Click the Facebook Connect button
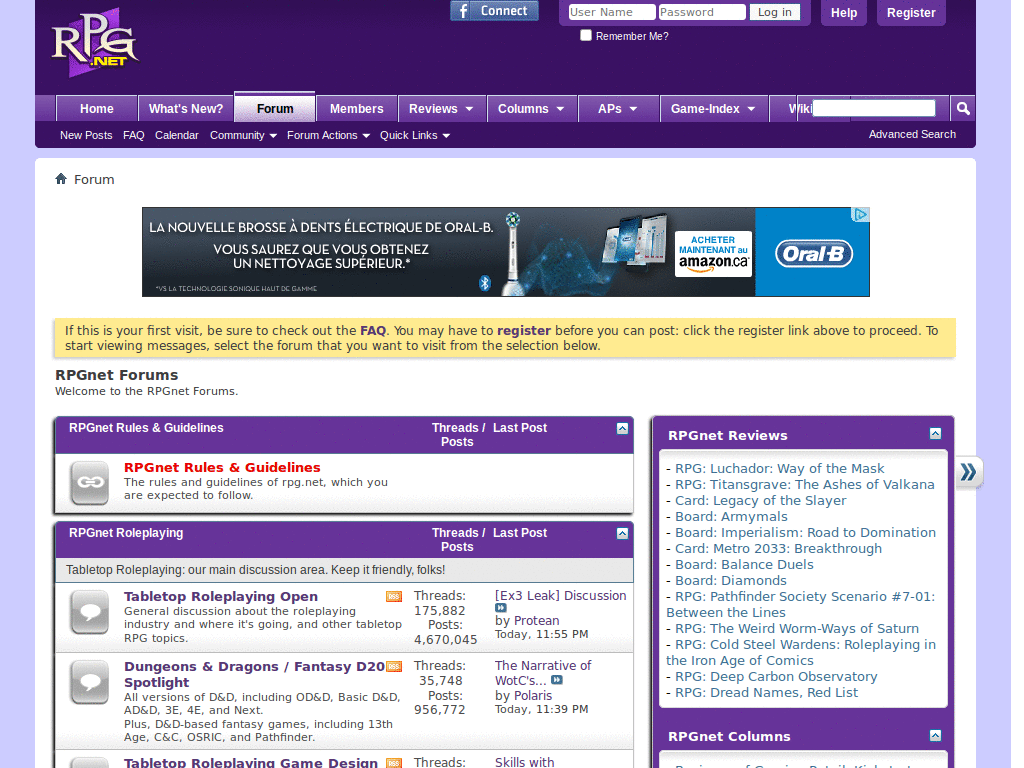The height and width of the screenshot is (768, 1024). tap(494, 10)
